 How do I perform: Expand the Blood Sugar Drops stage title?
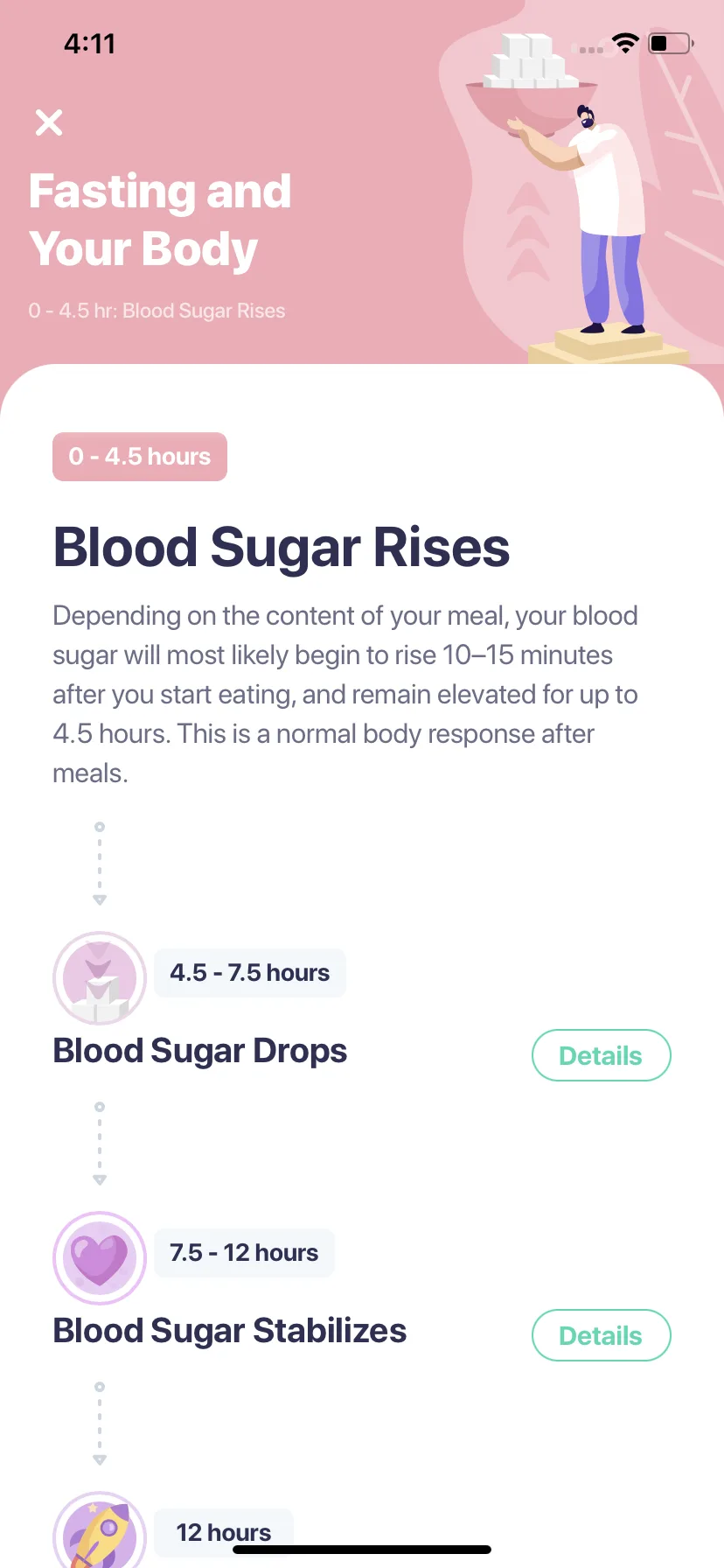pos(200,1051)
